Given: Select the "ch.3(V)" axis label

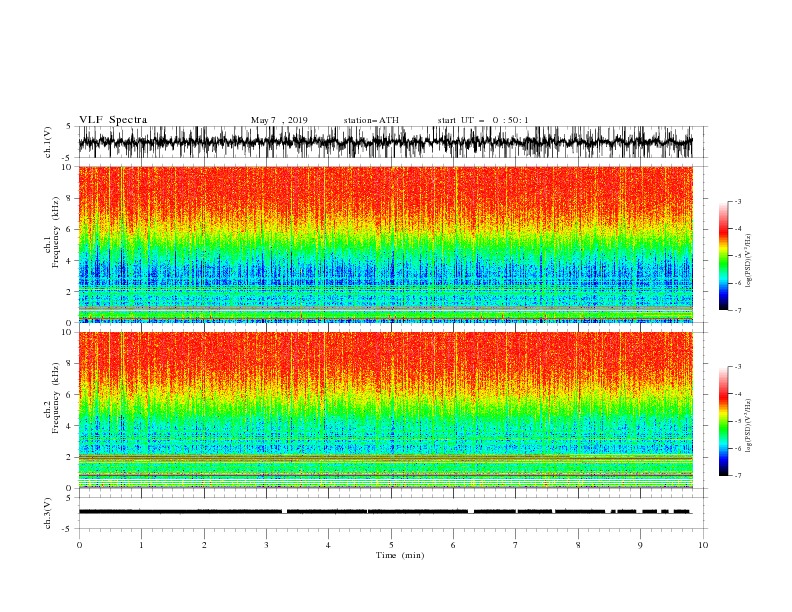Looking at the screenshot, I should 48,513.
